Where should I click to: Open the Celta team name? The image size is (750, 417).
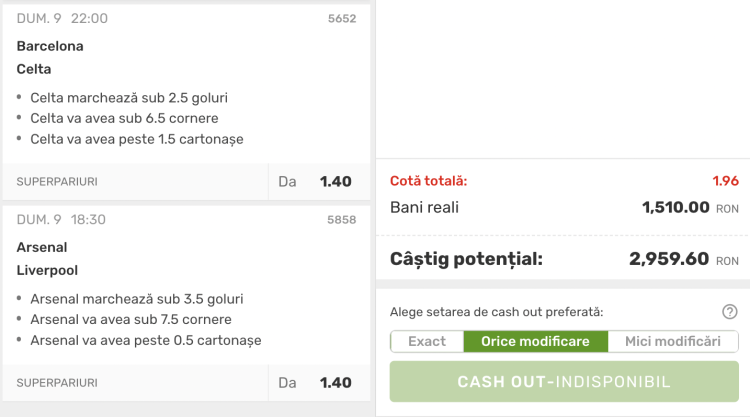[x=34, y=69]
